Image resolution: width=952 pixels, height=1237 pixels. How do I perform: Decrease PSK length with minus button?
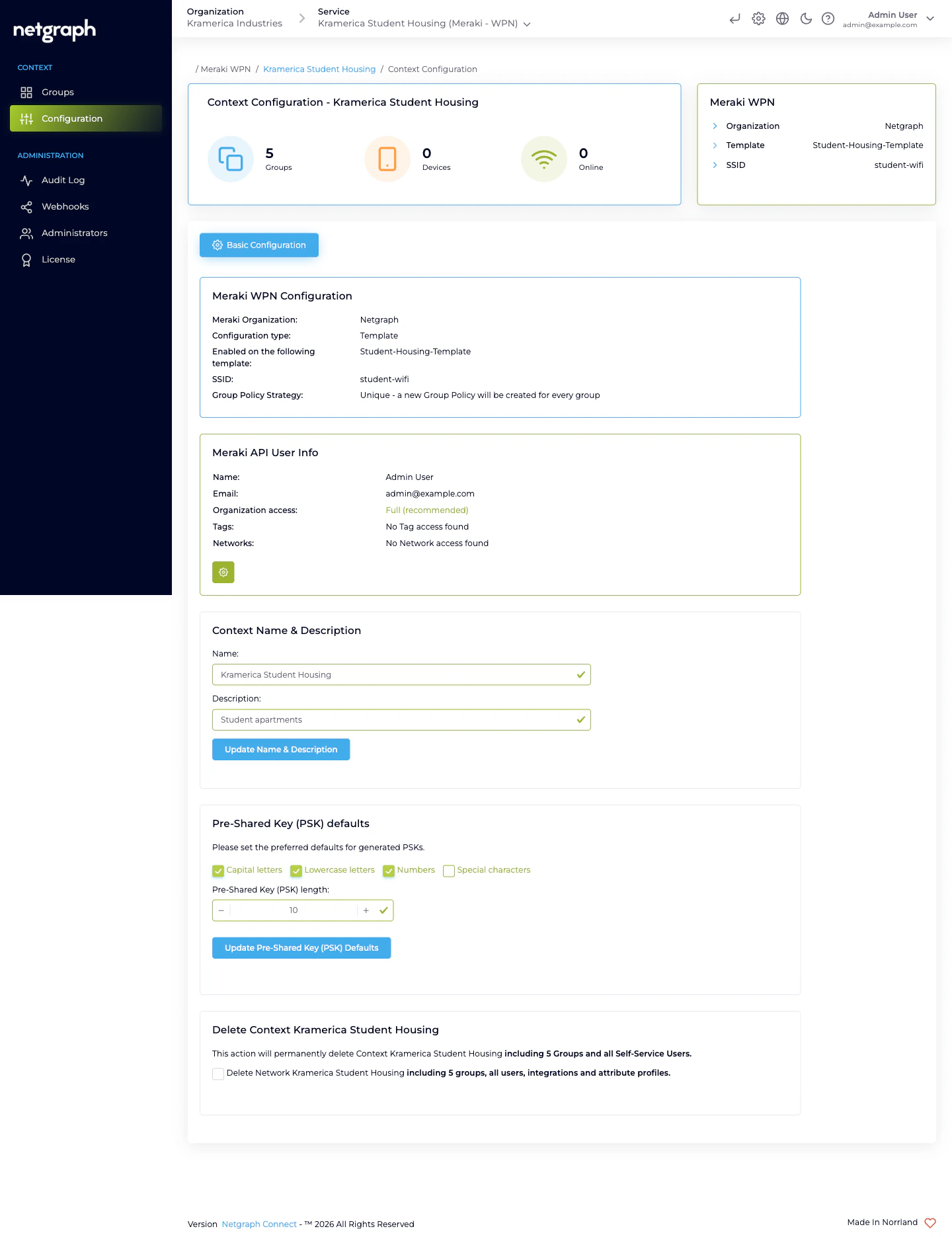tap(221, 910)
